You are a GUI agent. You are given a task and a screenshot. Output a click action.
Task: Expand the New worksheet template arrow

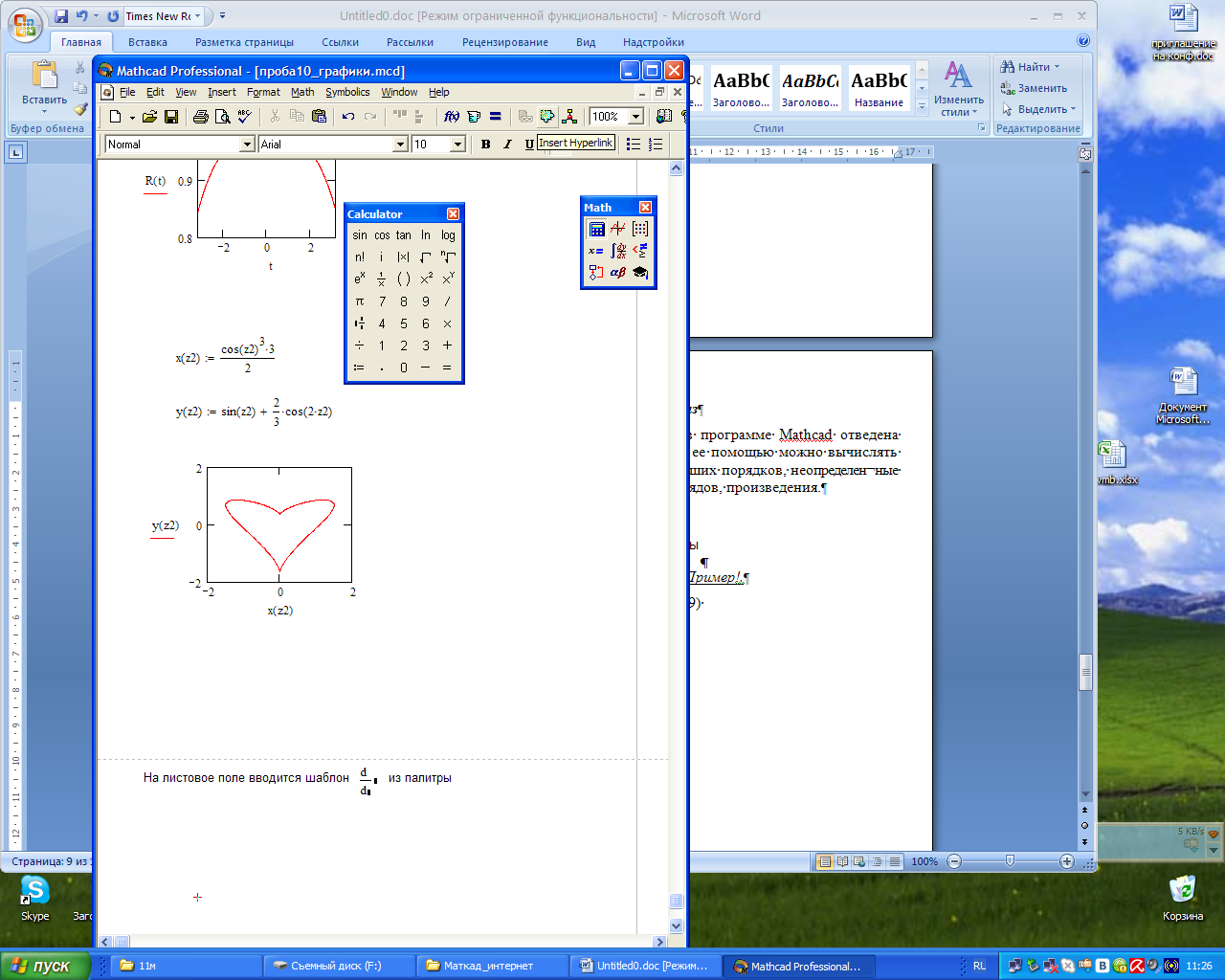coord(132,117)
